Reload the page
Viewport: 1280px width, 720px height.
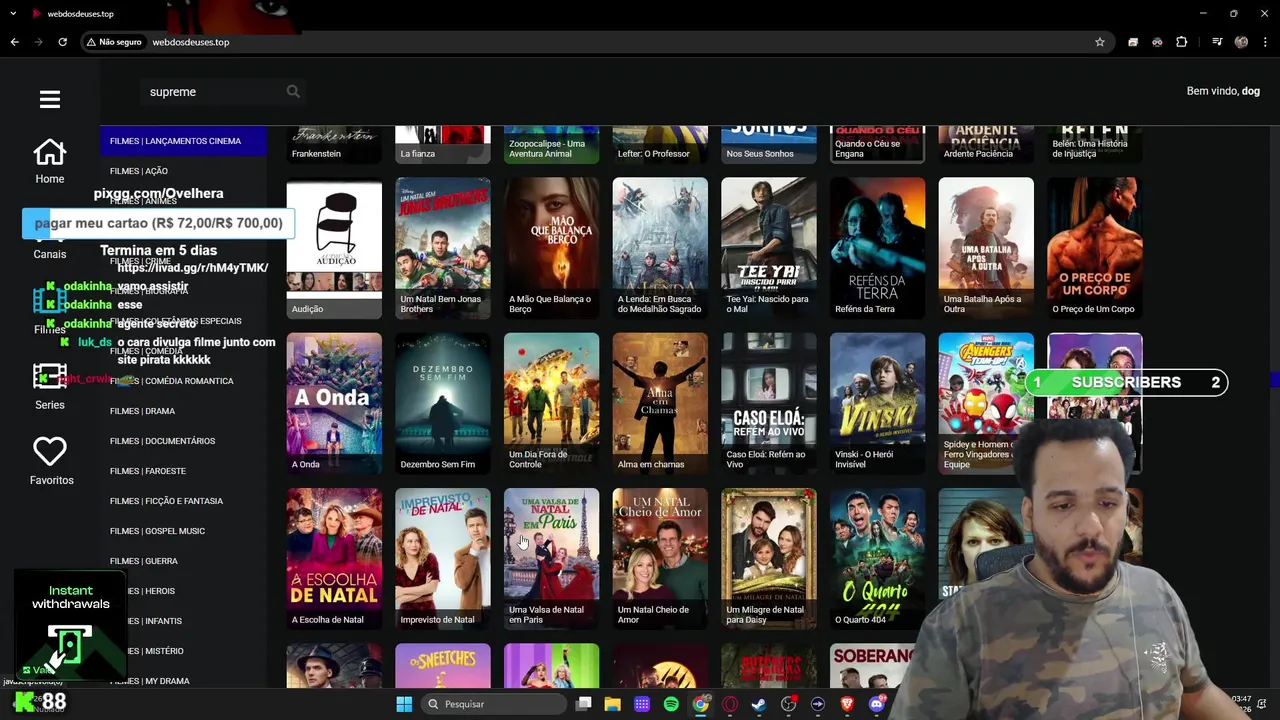pyautogui.click(x=62, y=42)
